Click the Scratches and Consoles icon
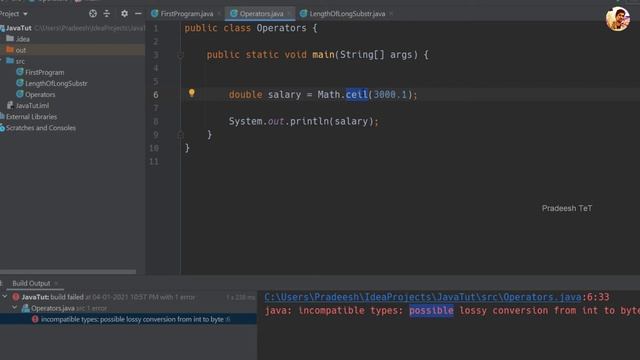 click(x=2, y=128)
